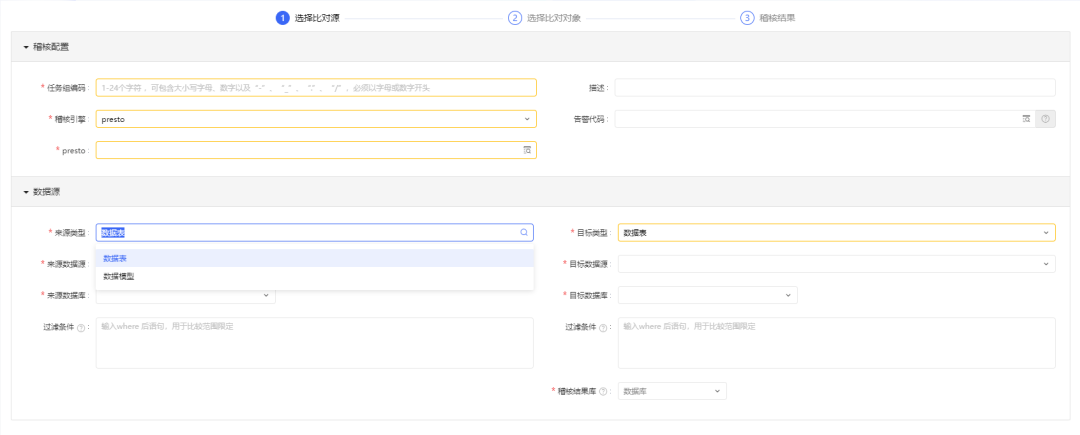Open the 目标类型 dropdown
The width and height of the screenshot is (1080, 435).
[836, 233]
